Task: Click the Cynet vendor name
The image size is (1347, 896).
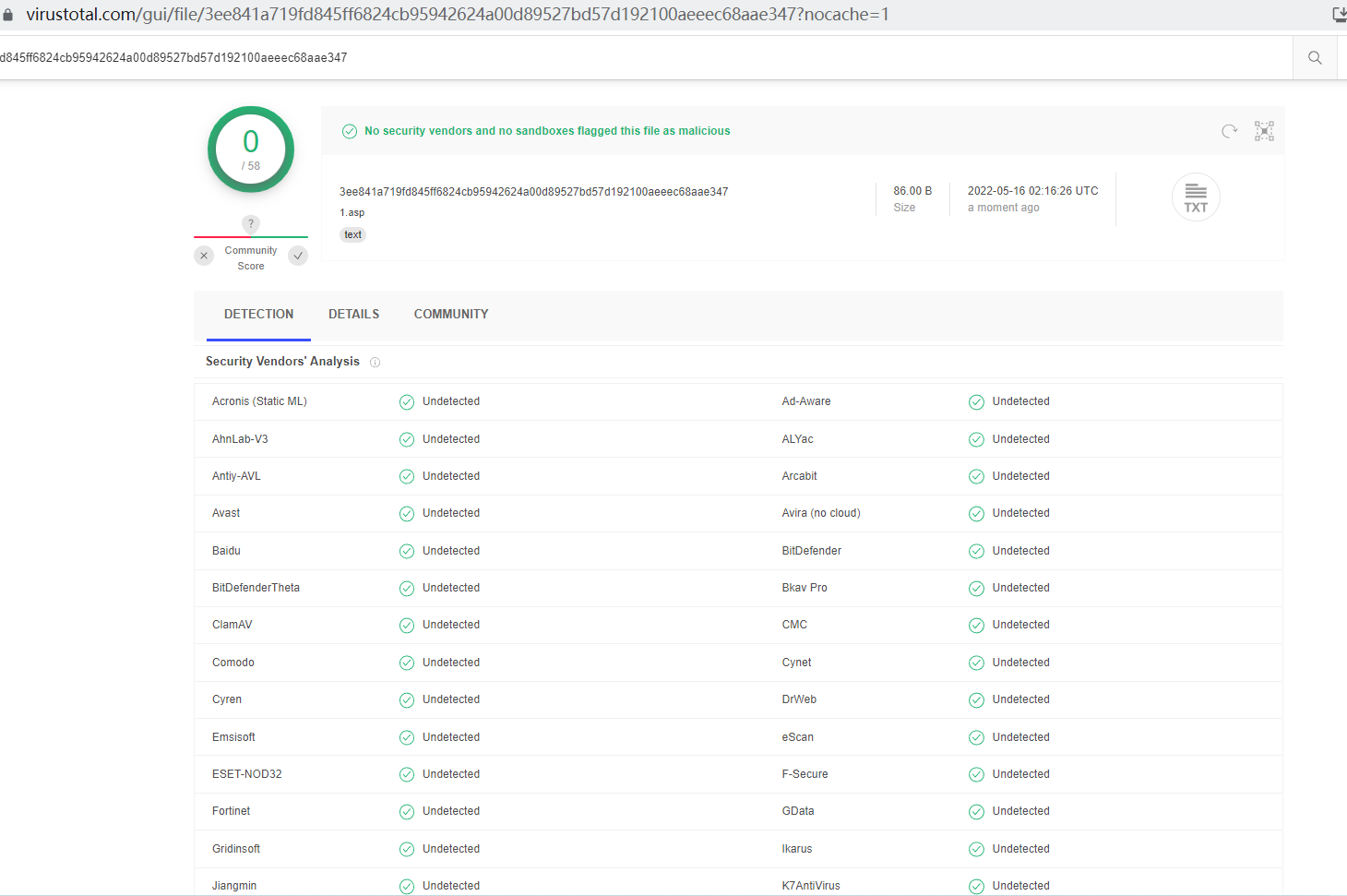Action: tap(796, 663)
